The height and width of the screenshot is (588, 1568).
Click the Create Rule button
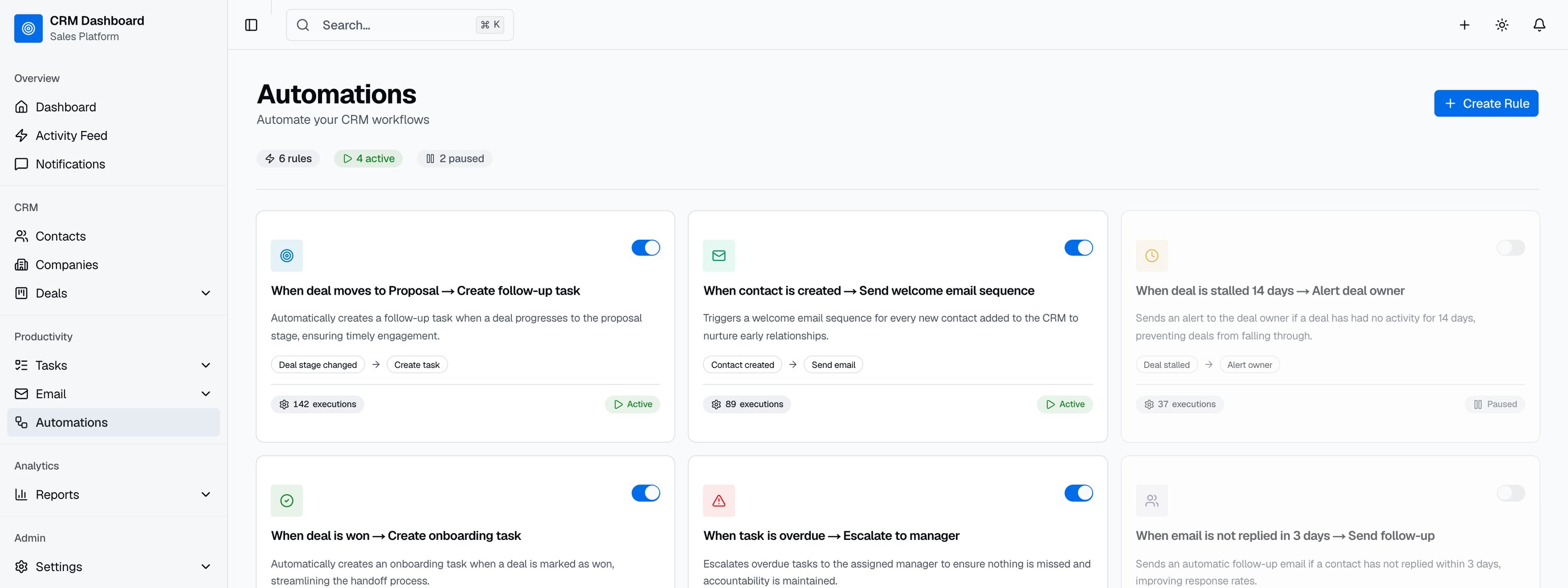click(1486, 104)
